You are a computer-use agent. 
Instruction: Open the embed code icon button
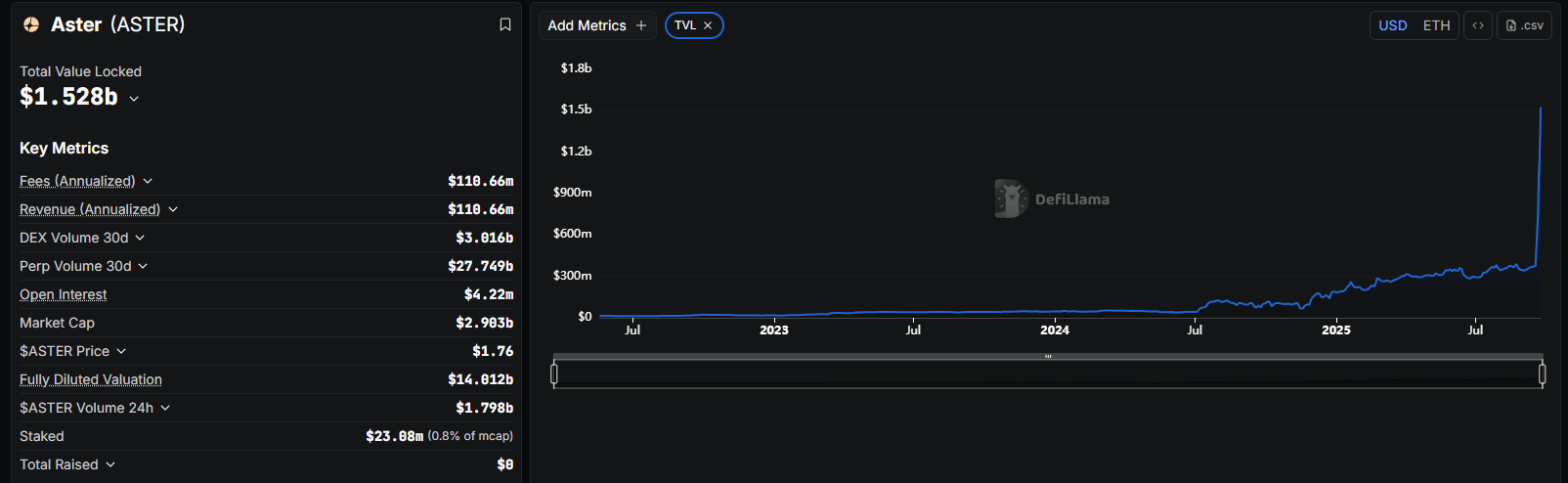pyautogui.click(x=1478, y=25)
